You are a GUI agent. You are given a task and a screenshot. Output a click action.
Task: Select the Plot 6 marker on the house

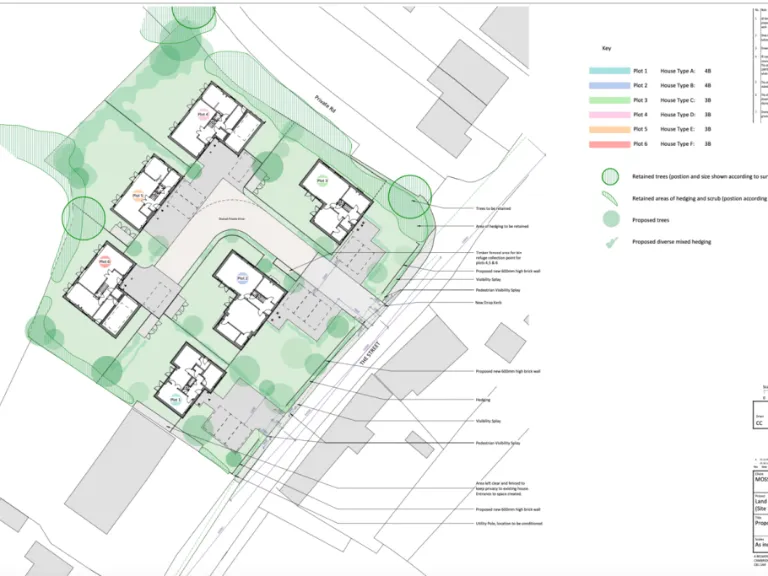click(x=103, y=263)
